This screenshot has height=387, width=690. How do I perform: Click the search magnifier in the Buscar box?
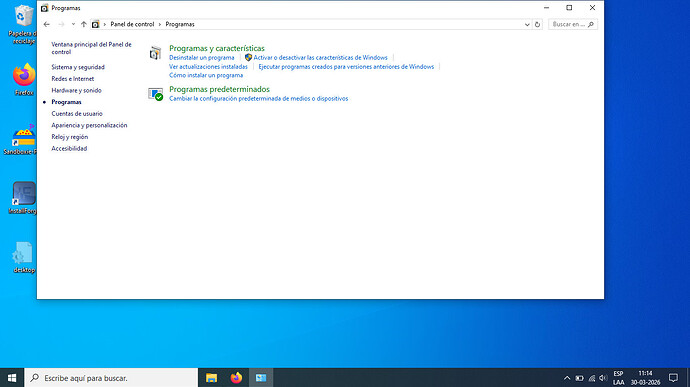coord(591,24)
